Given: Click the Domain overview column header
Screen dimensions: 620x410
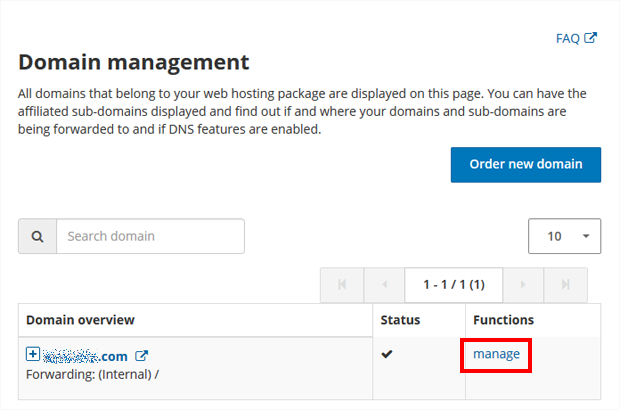Looking at the screenshot, I should [80, 320].
